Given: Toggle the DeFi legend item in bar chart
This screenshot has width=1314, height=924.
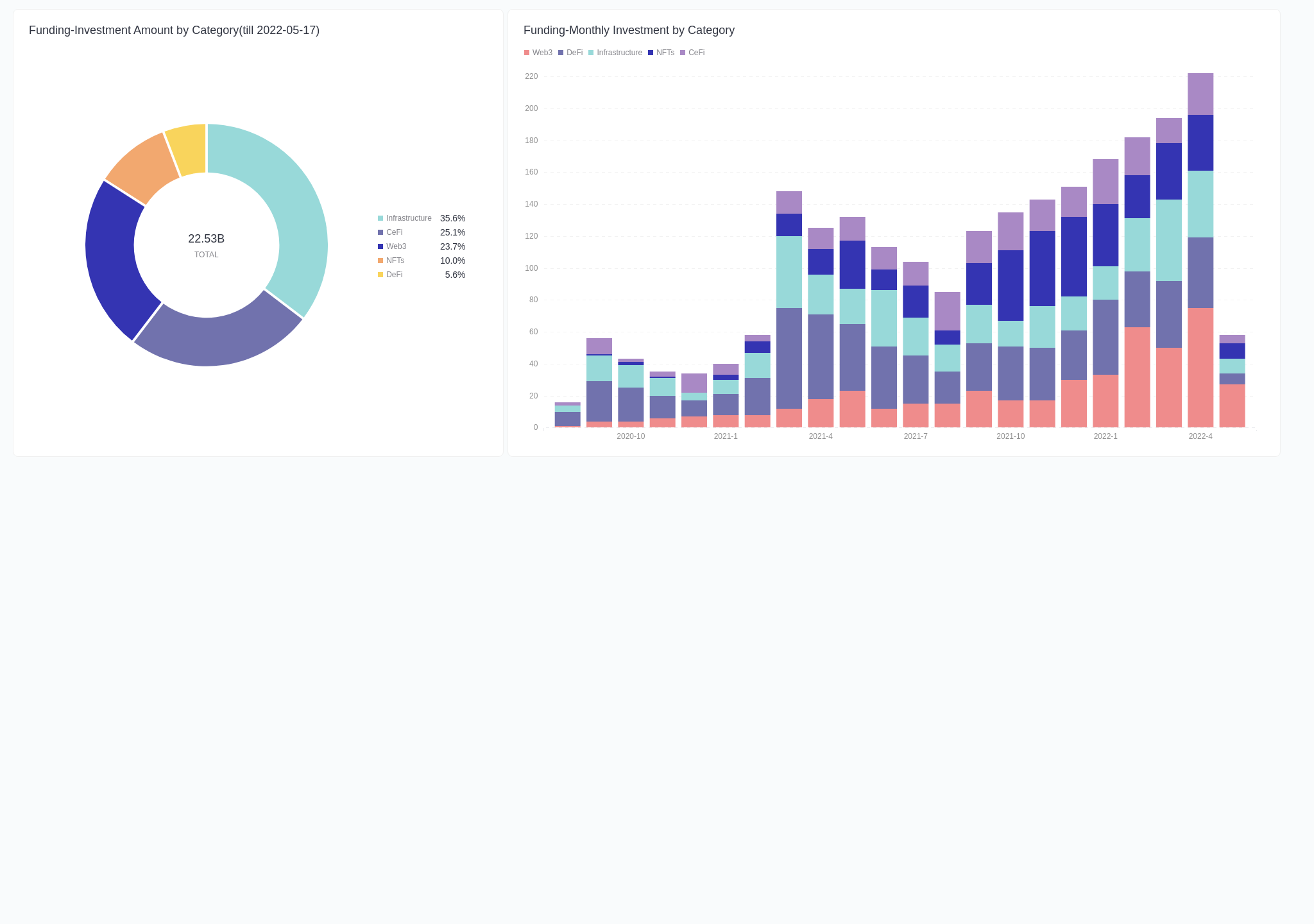Looking at the screenshot, I should tap(574, 53).
